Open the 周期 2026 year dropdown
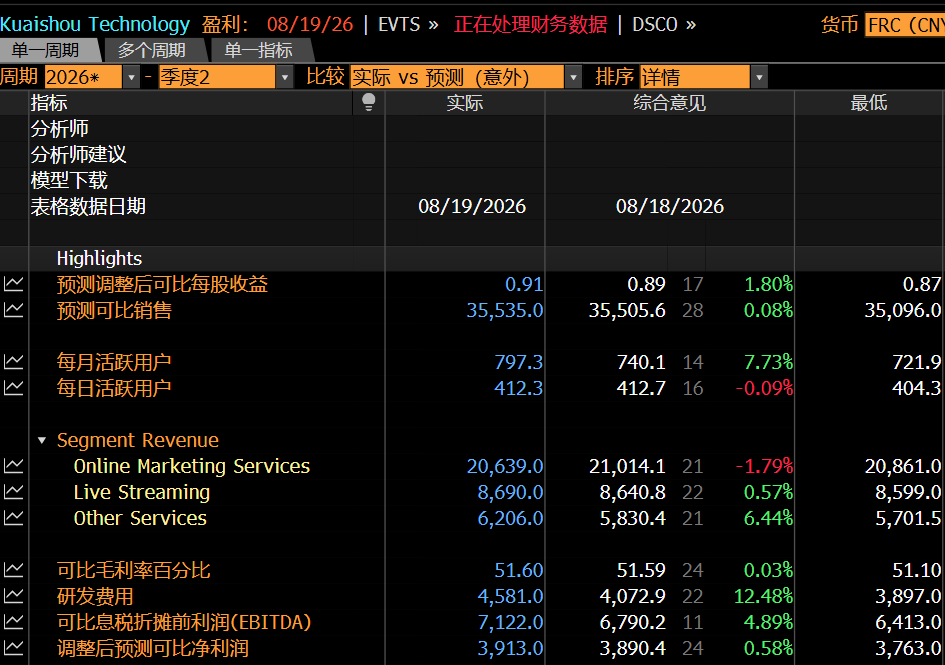The image size is (945, 665). [131, 77]
